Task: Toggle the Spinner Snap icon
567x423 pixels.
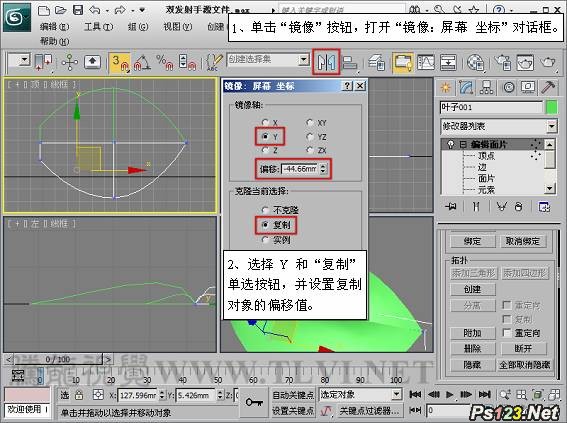Action: point(187,63)
